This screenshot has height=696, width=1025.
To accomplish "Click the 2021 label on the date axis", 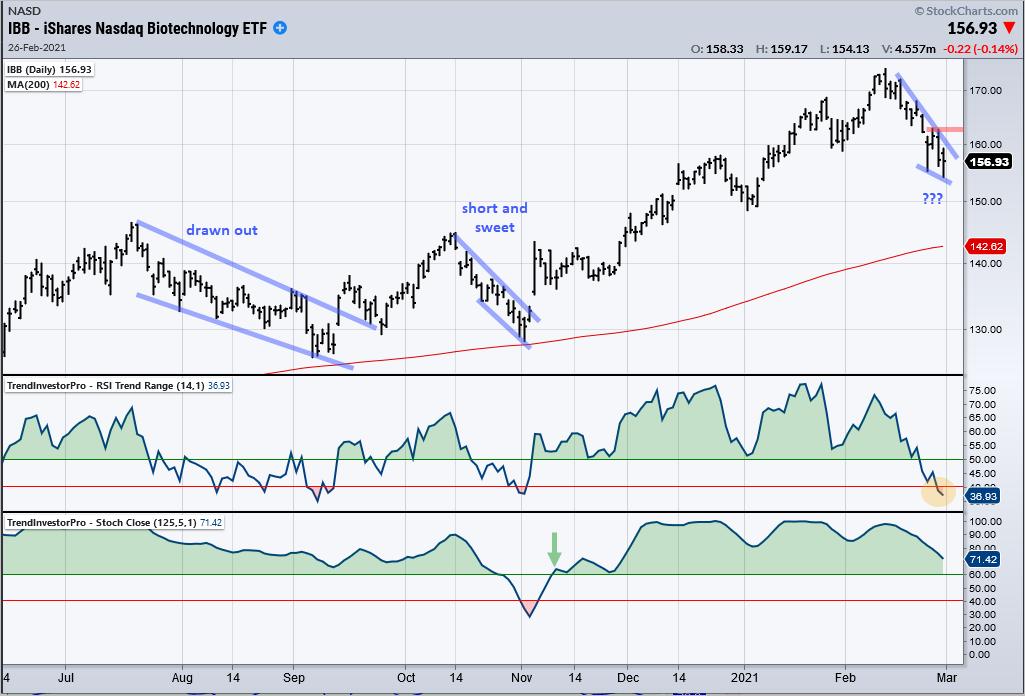I will click(746, 676).
